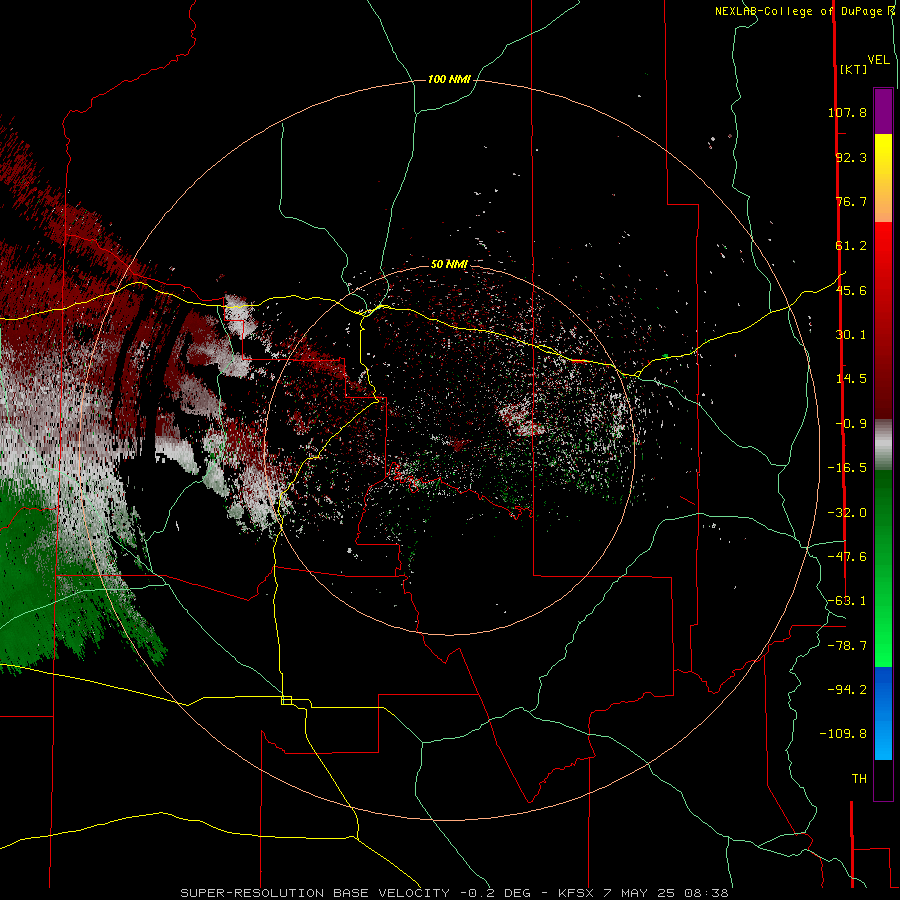This screenshot has height=900, width=900.
Task: Click the Super-Resolution Base Velocity caption
Action: 454,893
